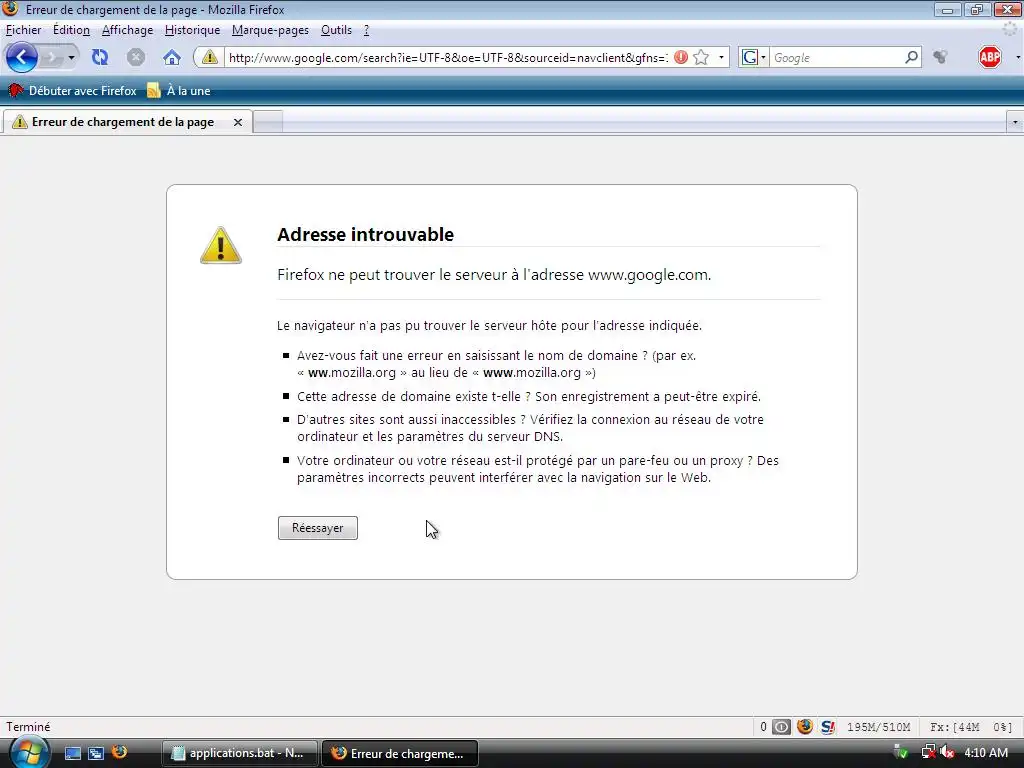This screenshot has width=1024, height=768.
Task: Click the muted volume tray icon
Action: tap(947, 752)
